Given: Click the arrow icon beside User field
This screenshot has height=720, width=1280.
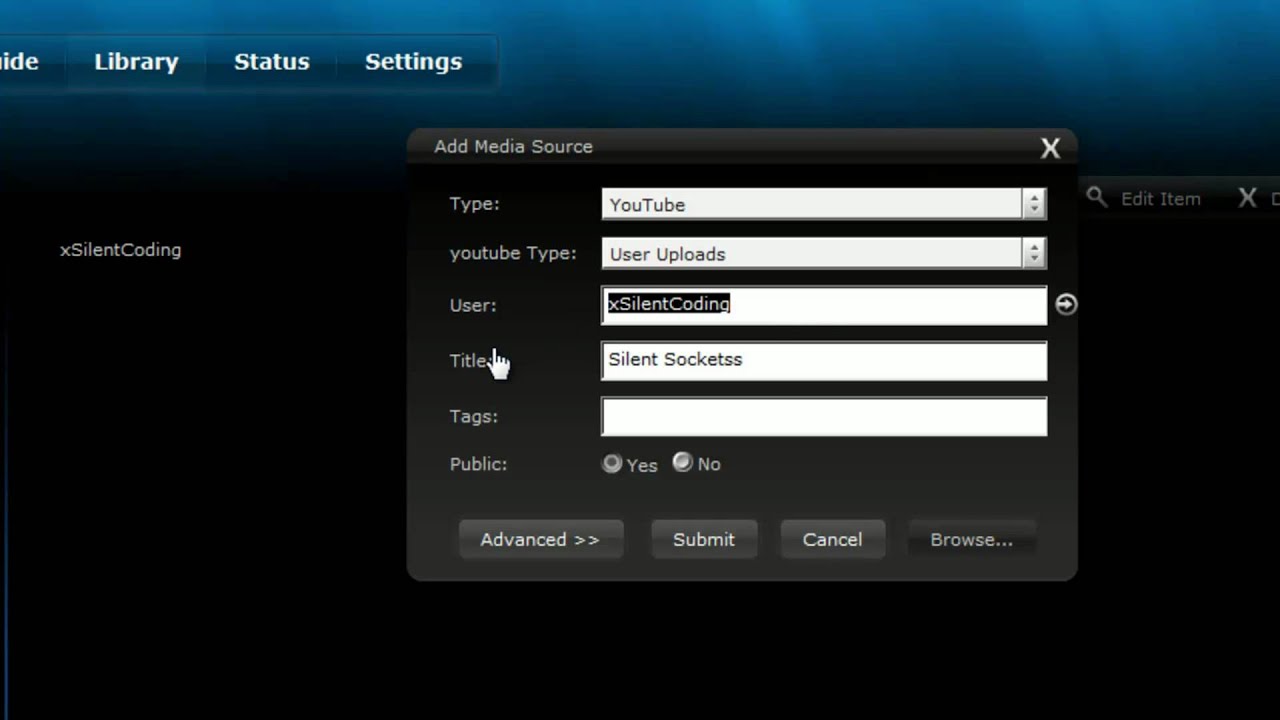Looking at the screenshot, I should coord(1066,304).
